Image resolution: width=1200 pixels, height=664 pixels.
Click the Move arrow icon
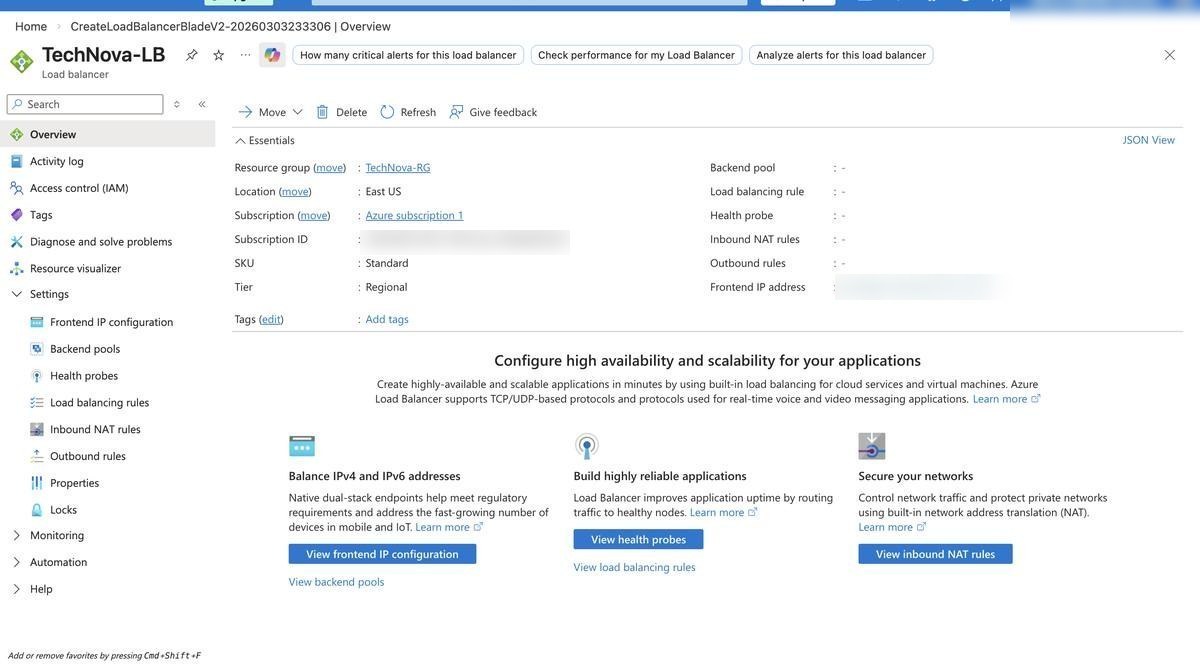[x=245, y=112]
